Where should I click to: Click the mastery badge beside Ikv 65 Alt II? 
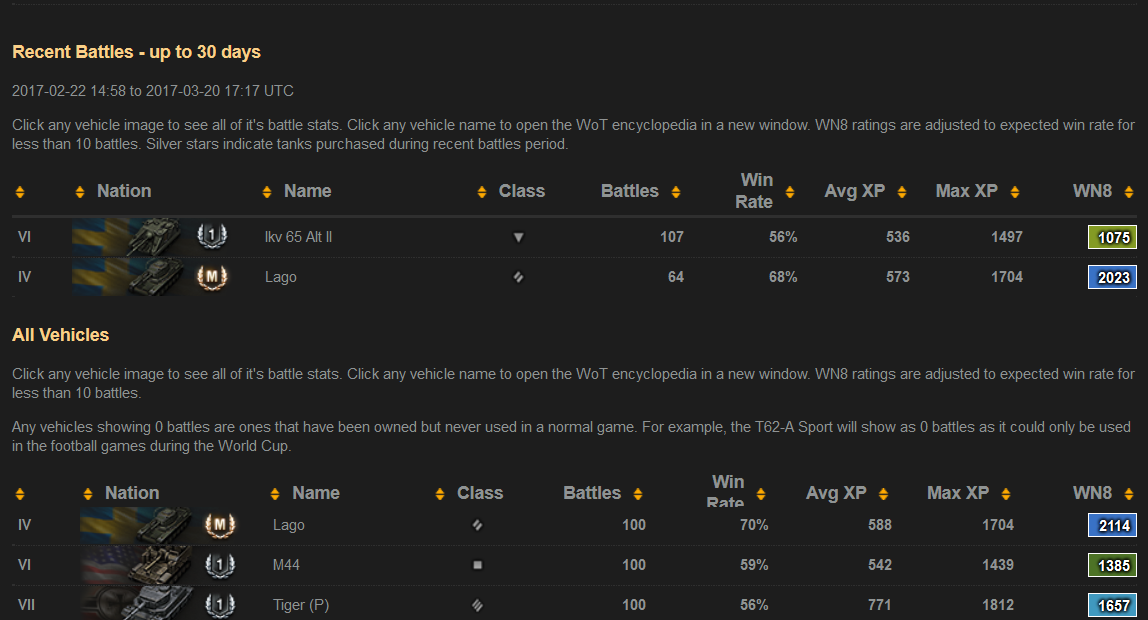[212, 237]
